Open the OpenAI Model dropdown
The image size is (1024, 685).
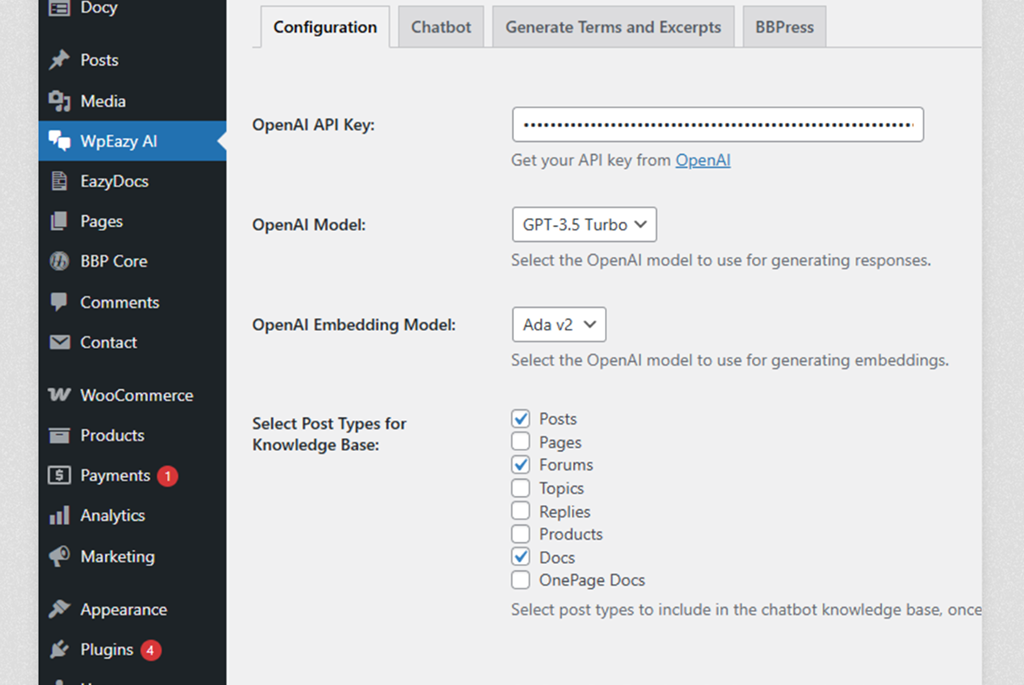(584, 225)
